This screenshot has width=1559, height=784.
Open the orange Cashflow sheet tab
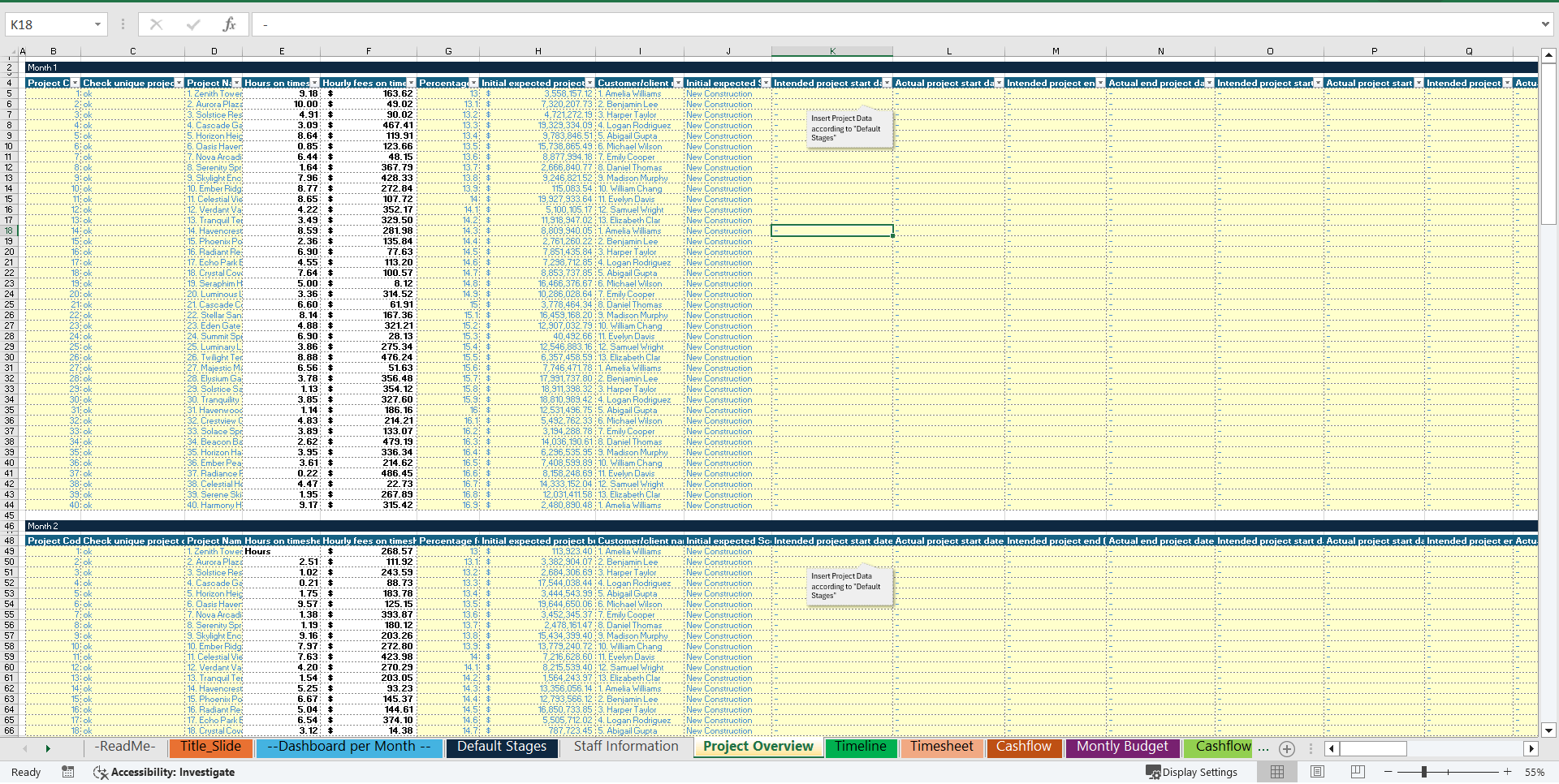click(x=1024, y=747)
